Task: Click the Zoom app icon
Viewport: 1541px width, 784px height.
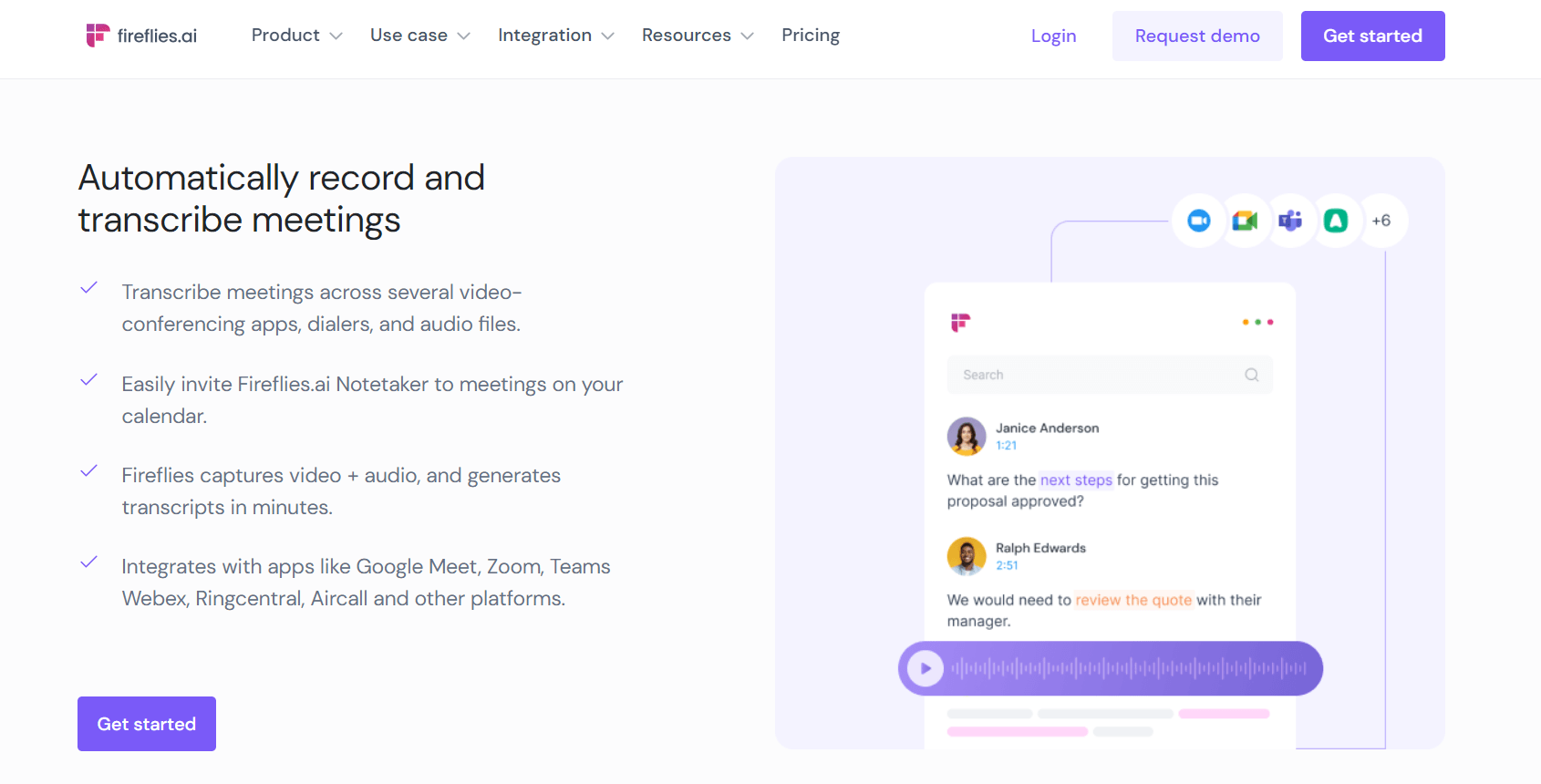Action: click(x=1199, y=221)
